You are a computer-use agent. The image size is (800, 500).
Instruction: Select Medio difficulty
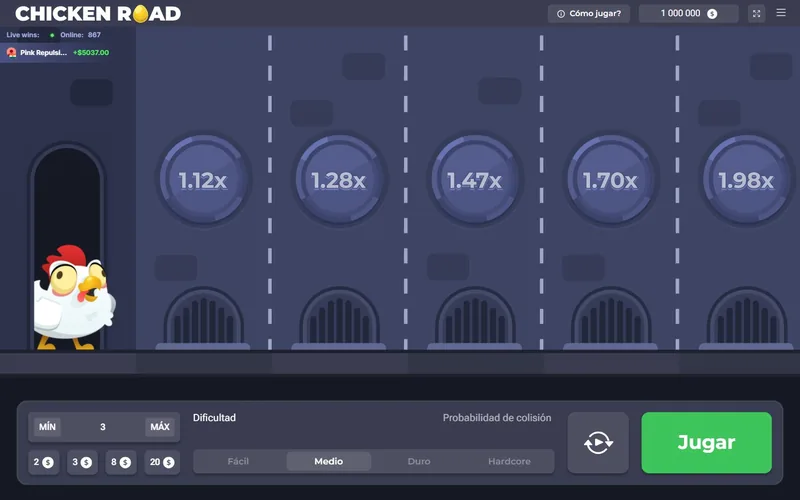click(329, 461)
